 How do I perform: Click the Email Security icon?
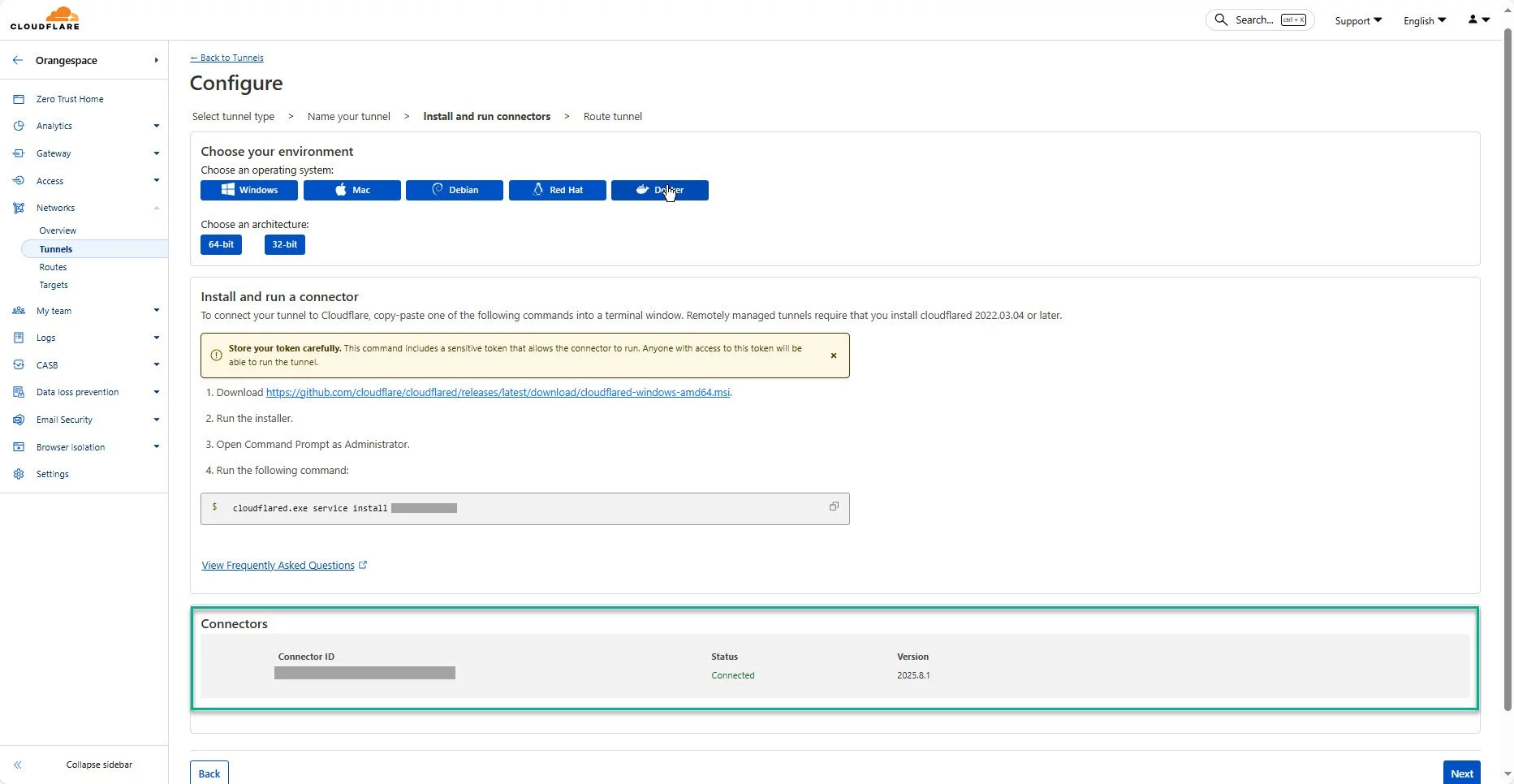point(19,420)
